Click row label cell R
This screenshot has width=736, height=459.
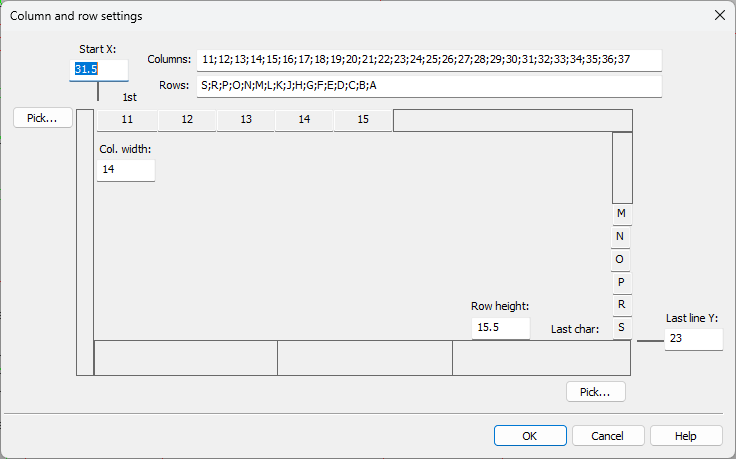pos(621,304)
